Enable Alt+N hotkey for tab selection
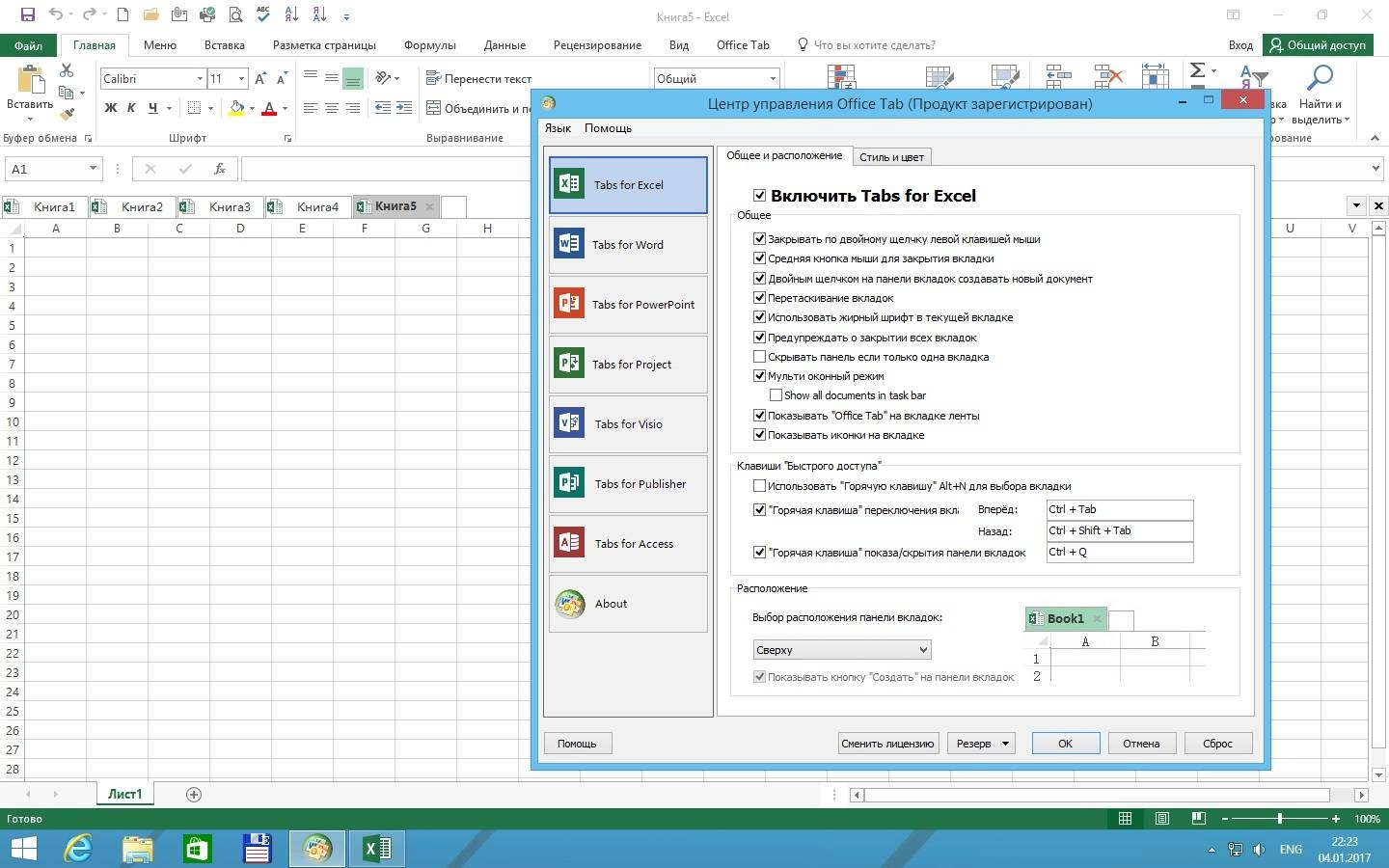This screenshot has height=868, width=1389. [759, 486]
